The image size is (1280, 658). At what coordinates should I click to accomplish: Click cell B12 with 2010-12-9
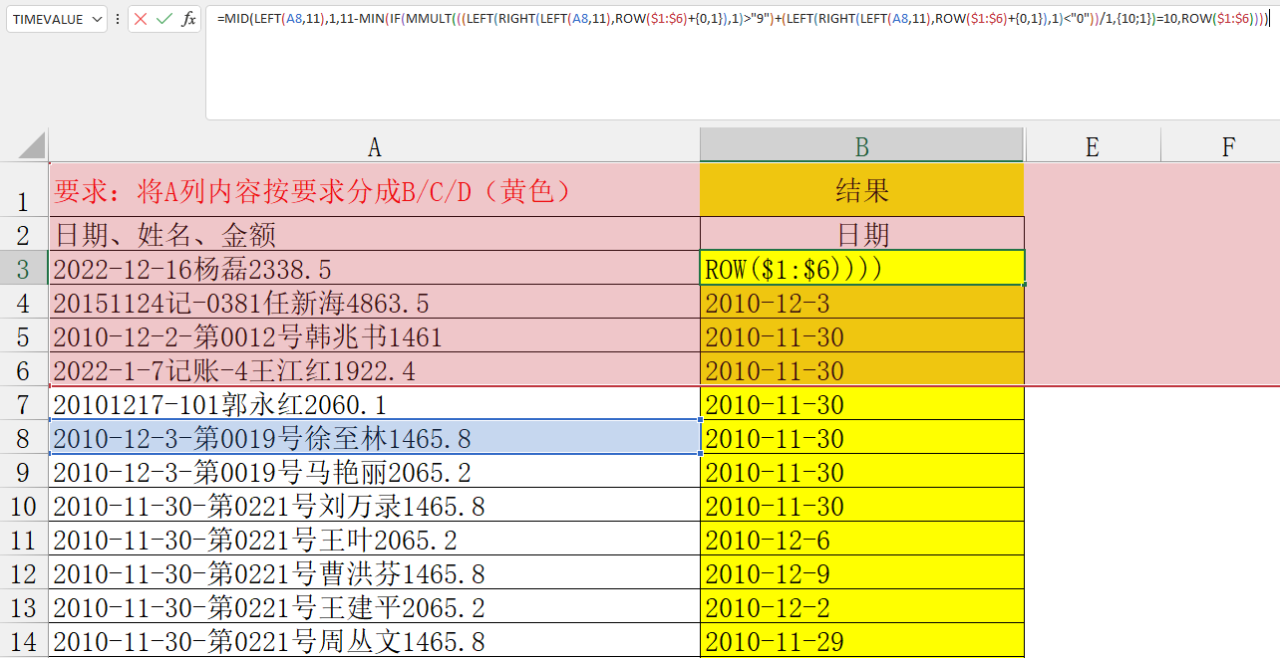pyautogui.click(x=862, y=574)
